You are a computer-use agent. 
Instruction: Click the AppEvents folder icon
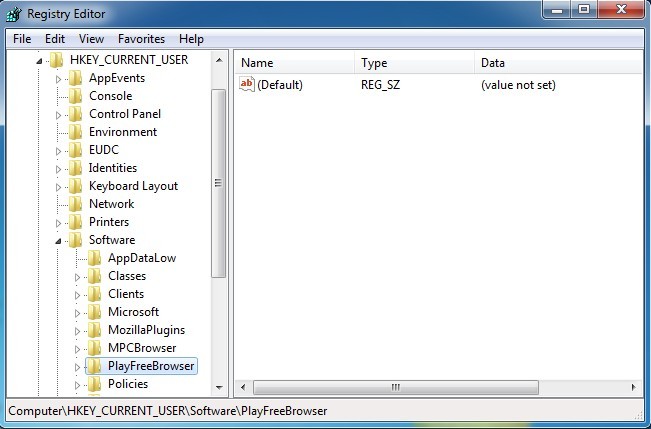tap(76, 78)
